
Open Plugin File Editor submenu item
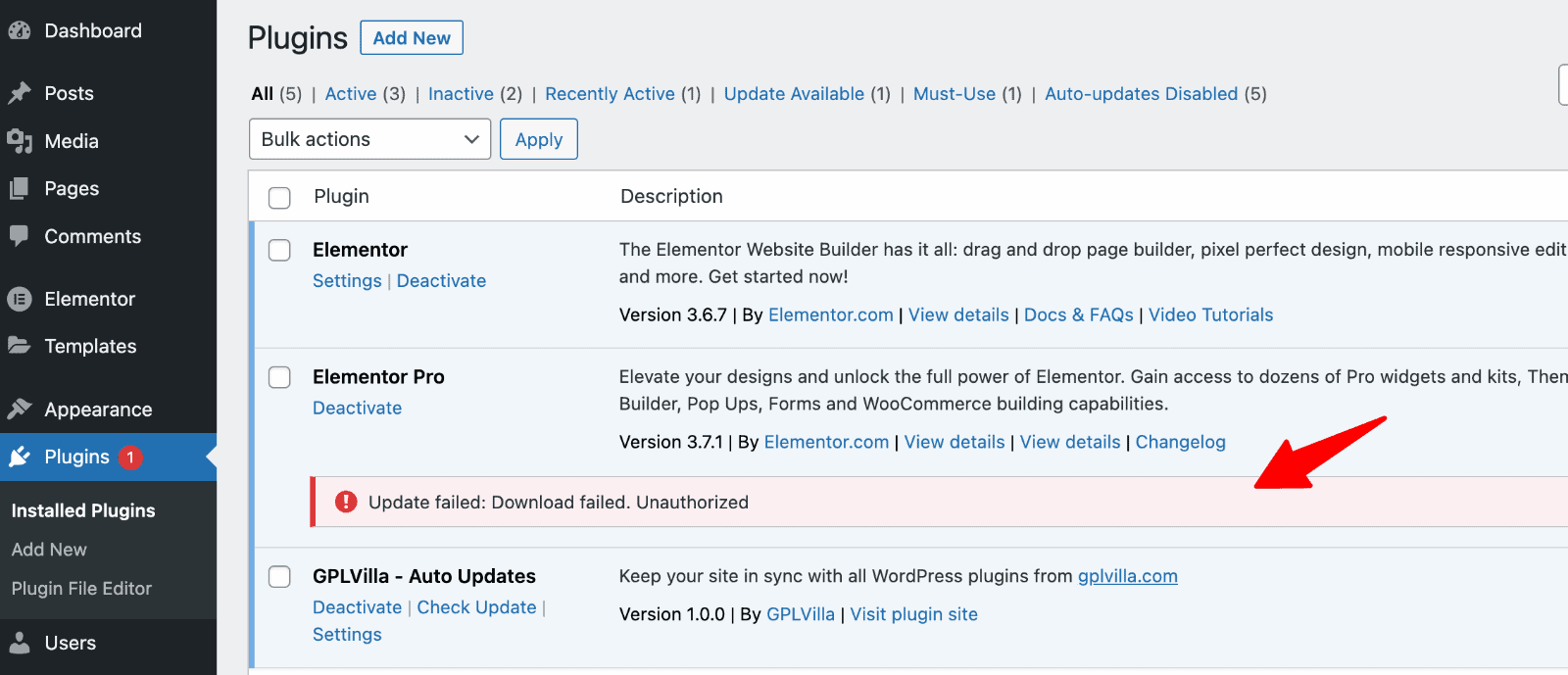pyautogui.click(x=81, y=589)
